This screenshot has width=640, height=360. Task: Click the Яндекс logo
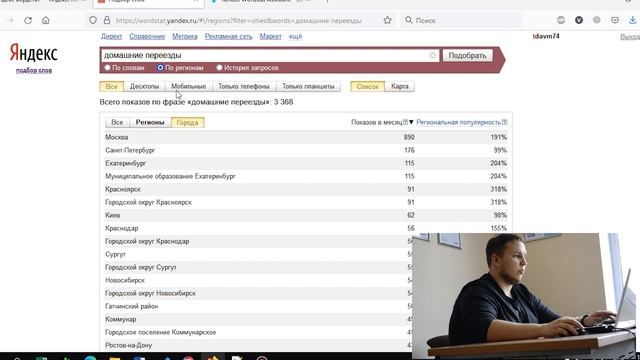point(33,53)
